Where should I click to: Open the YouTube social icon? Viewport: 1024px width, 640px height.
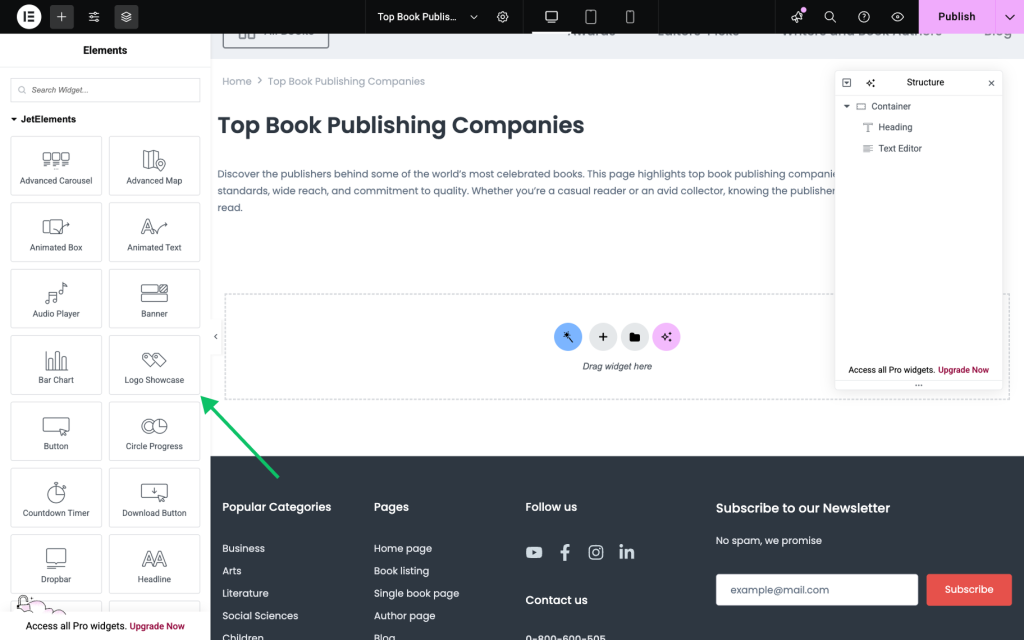coord(534,552)
